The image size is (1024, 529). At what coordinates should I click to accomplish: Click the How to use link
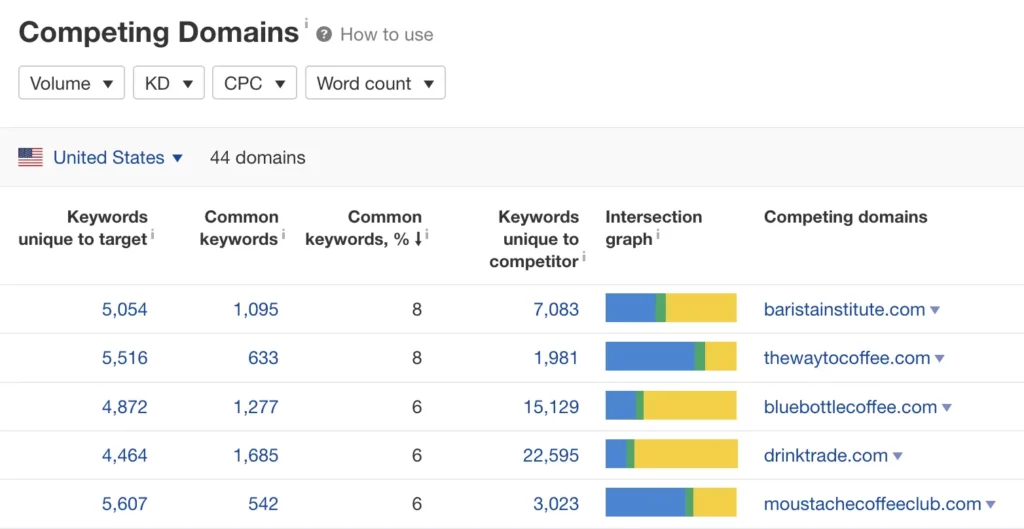tap(387, 34)
